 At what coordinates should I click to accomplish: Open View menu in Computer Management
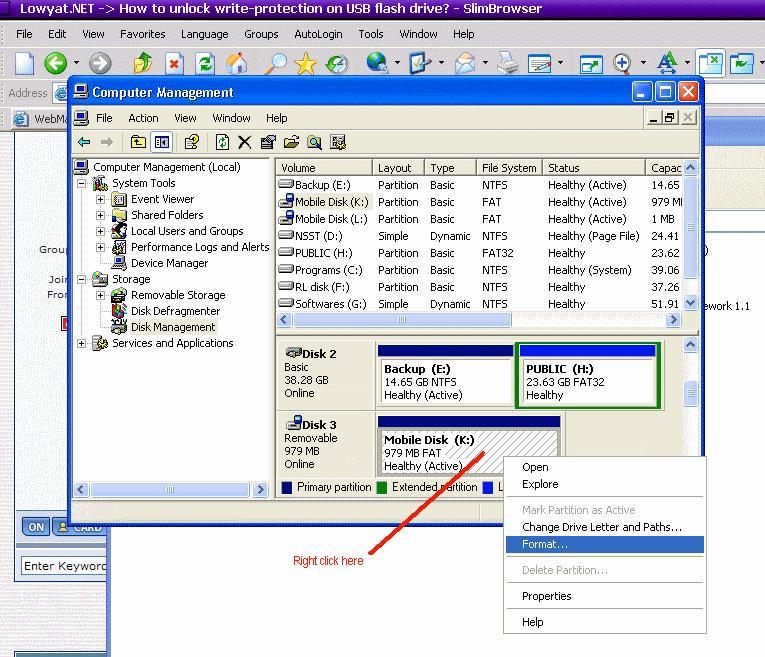(x=185, y=118)
